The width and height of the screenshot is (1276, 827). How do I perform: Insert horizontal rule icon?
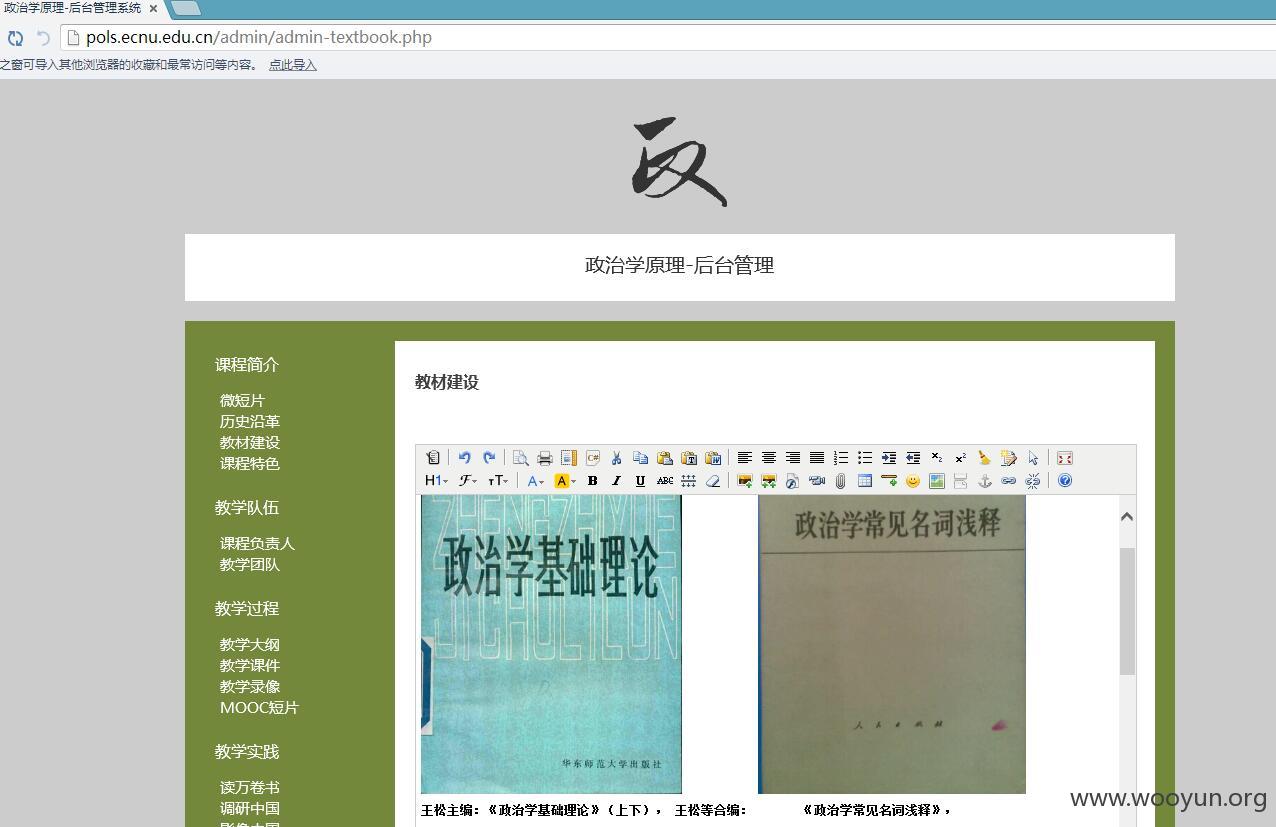coord(888,481)
